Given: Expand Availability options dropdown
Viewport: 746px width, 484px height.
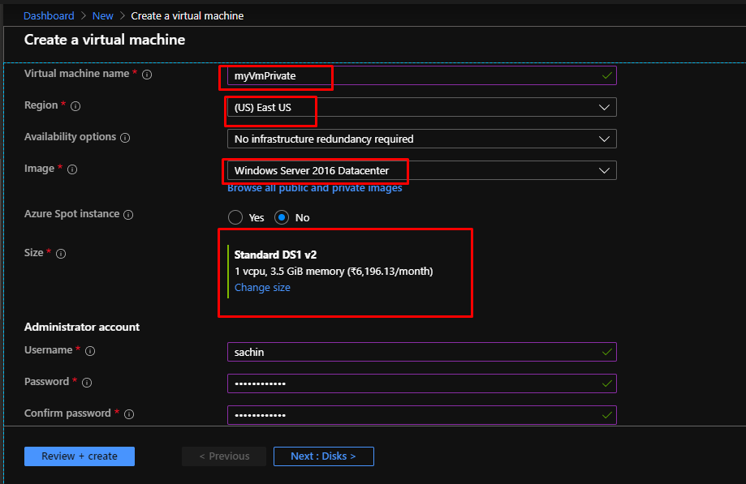Looking at the screenshot, I should [422, 139].
